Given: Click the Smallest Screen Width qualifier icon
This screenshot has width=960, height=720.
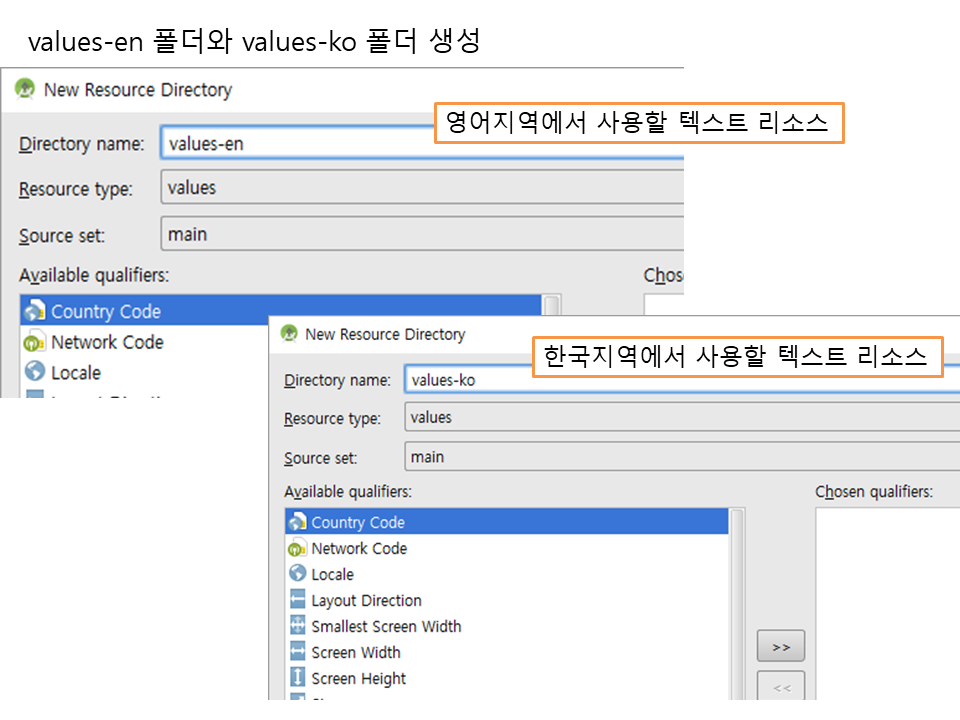Looking at the screenshot, I should 297,626.
